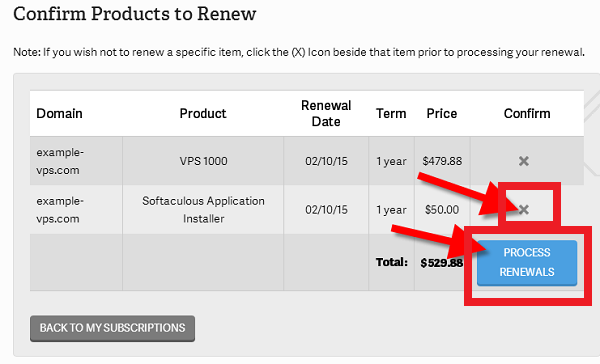
Task: Select the example-vps.com domain in VPS 1000 row
Action: click(60, 161)
